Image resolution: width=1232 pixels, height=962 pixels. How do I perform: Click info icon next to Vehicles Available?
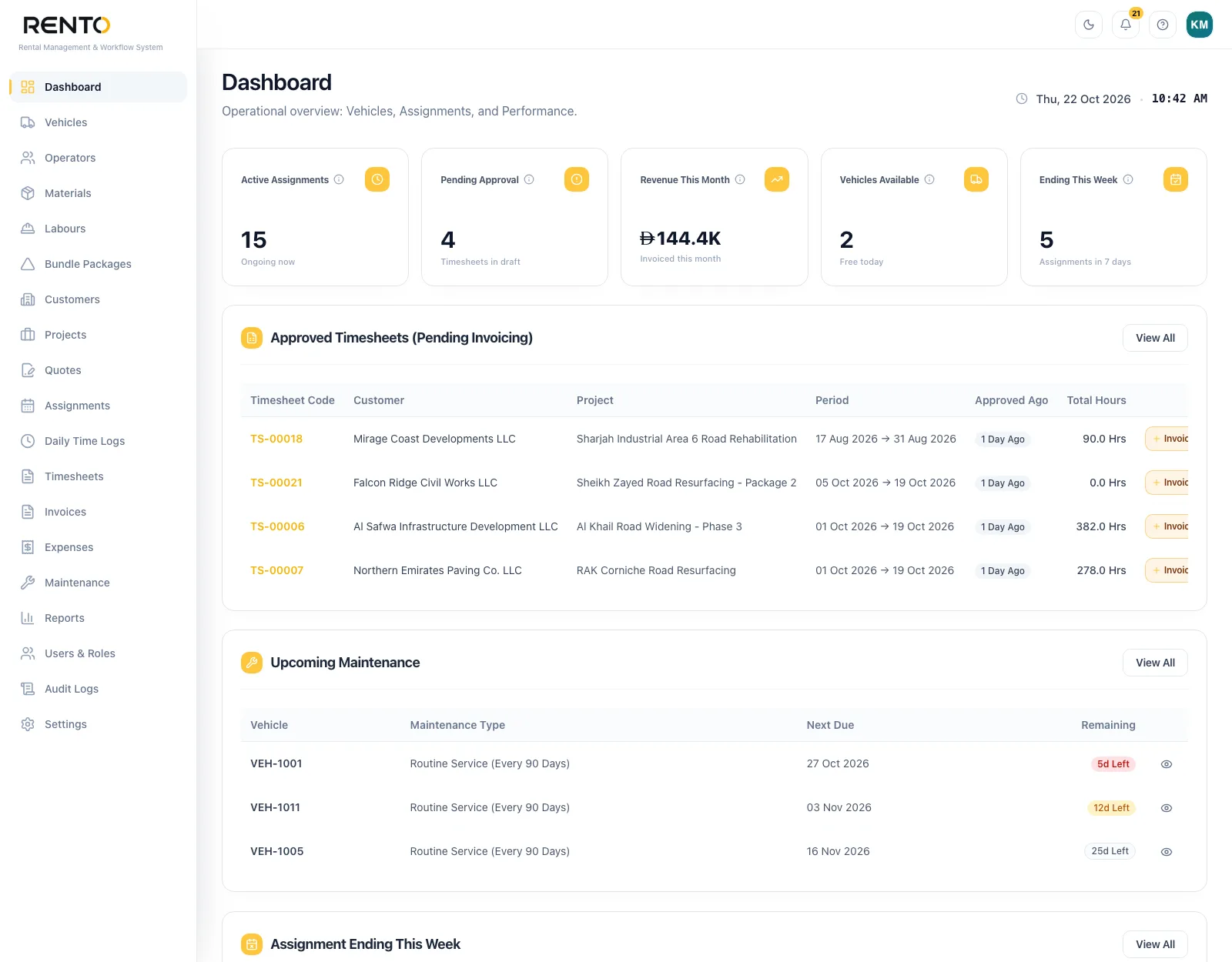929,179
